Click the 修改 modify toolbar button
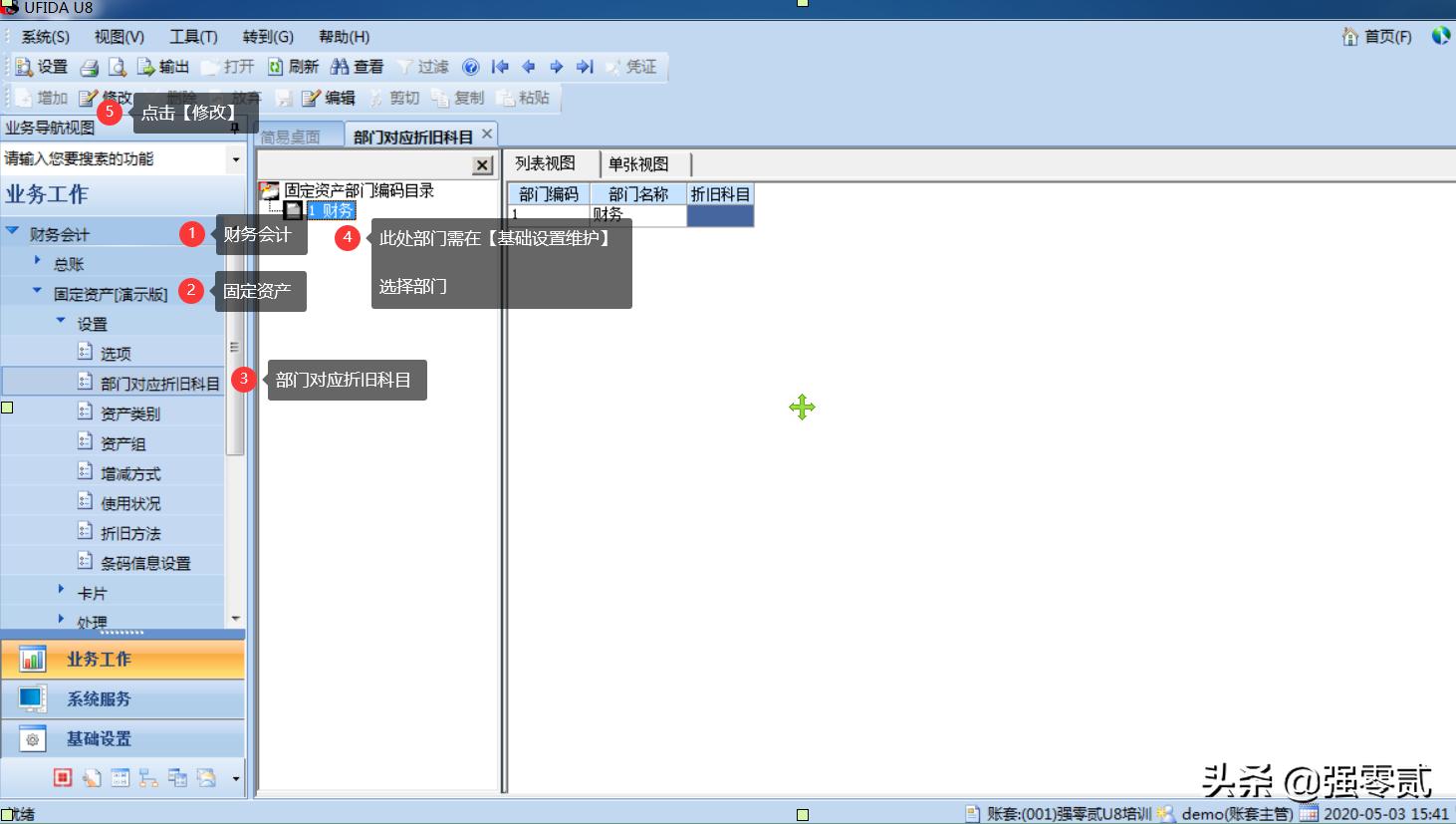1456x824 pixels. (x=105, y=98)
